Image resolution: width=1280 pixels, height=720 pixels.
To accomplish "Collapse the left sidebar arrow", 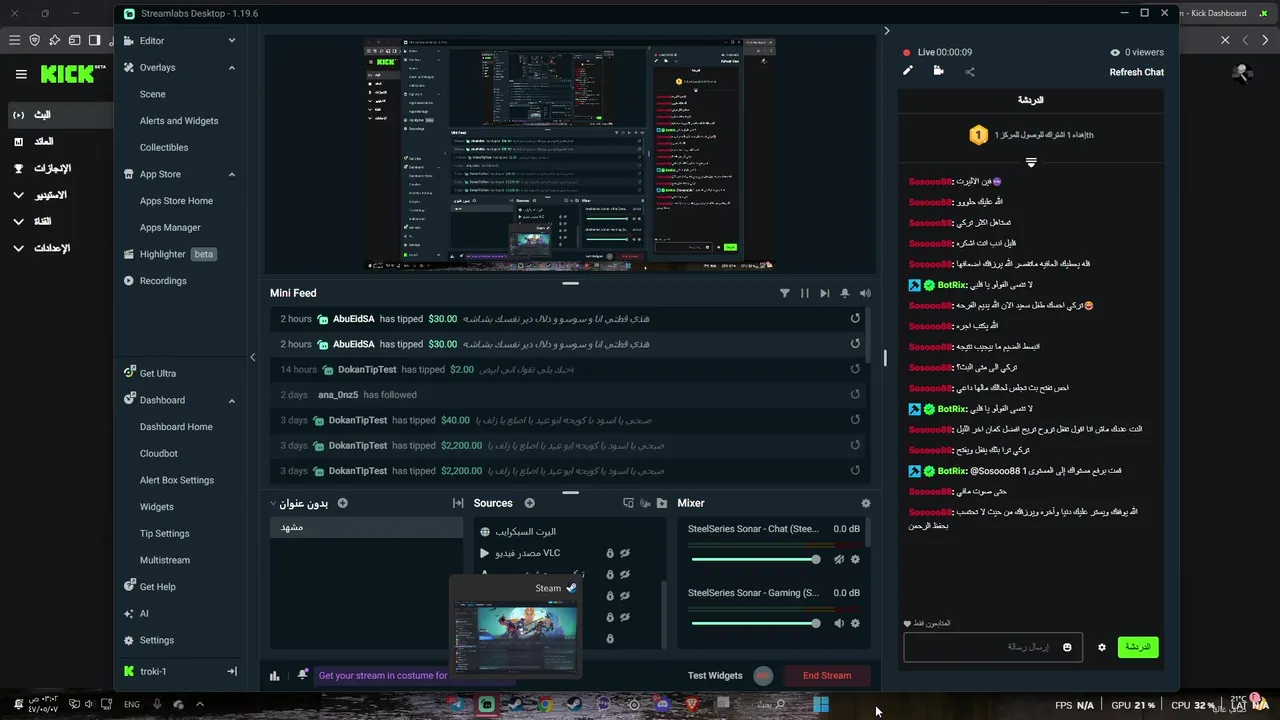I will [x=253, y=357].
